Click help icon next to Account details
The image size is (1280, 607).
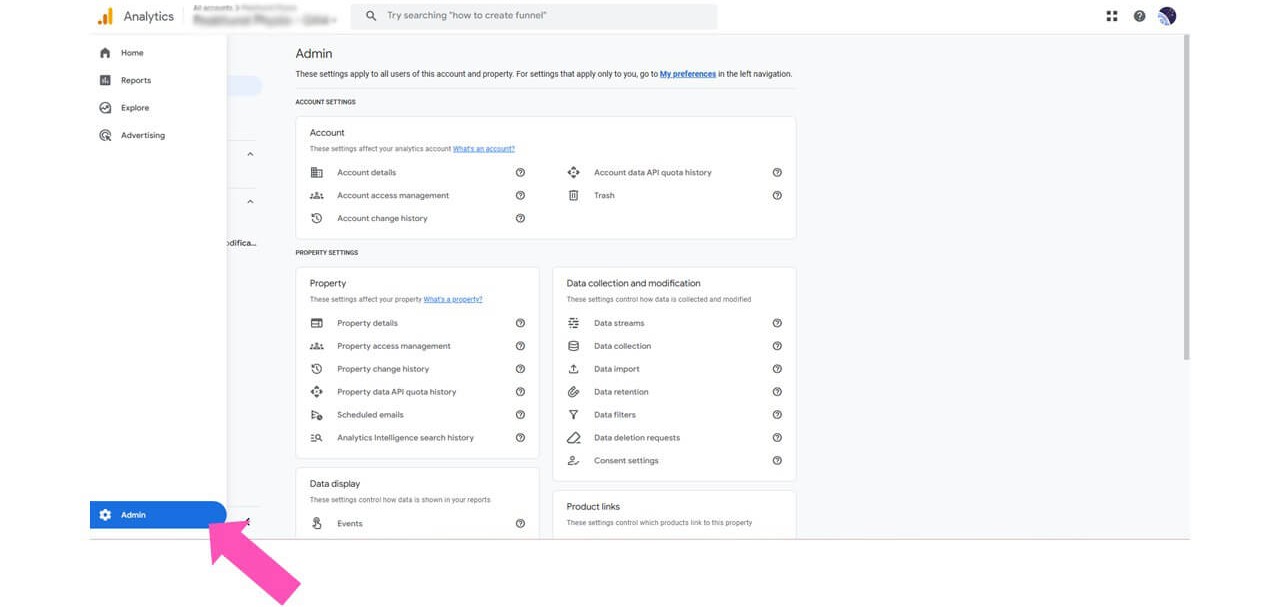[520, 173]
